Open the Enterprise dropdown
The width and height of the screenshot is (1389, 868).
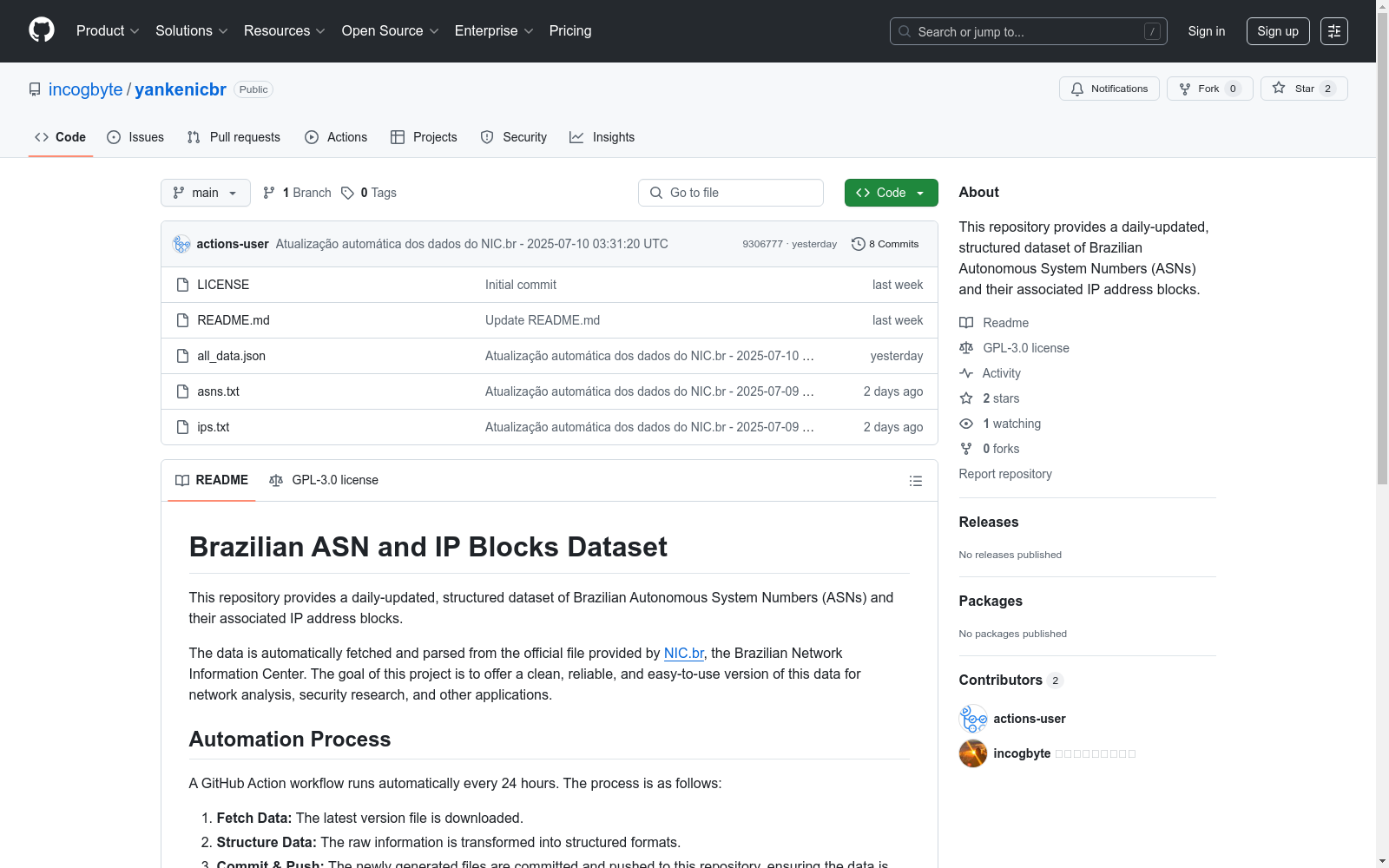494,31
